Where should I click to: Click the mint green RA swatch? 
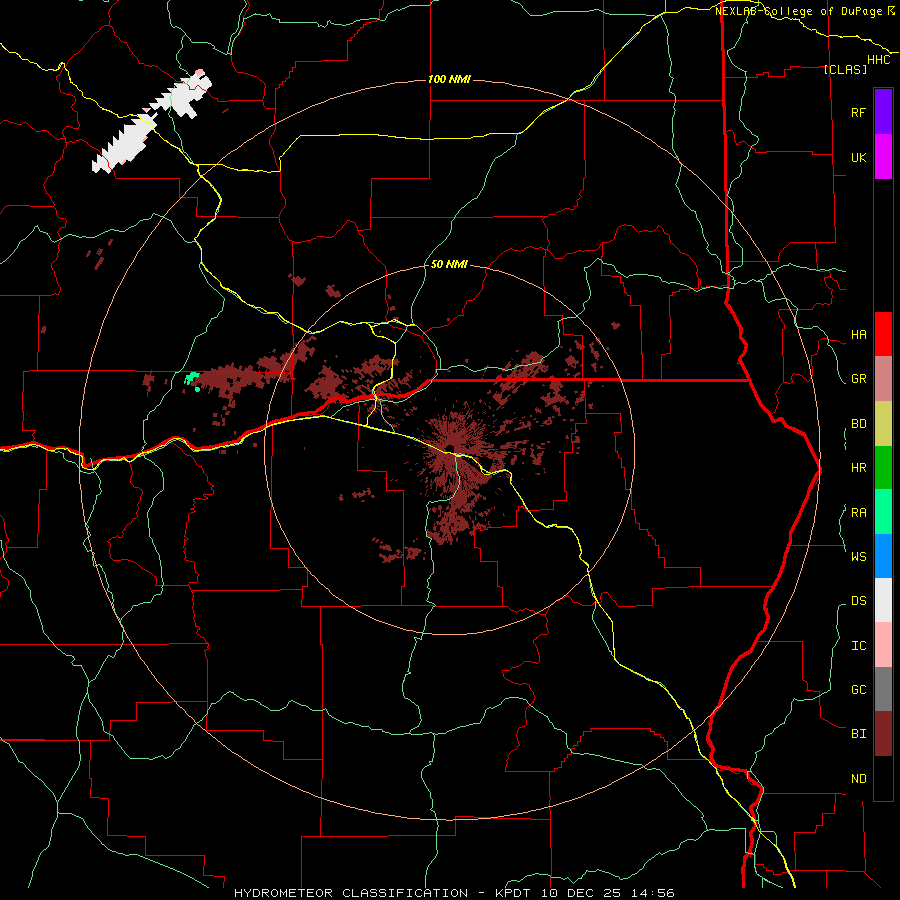click(x=883, y=511)
